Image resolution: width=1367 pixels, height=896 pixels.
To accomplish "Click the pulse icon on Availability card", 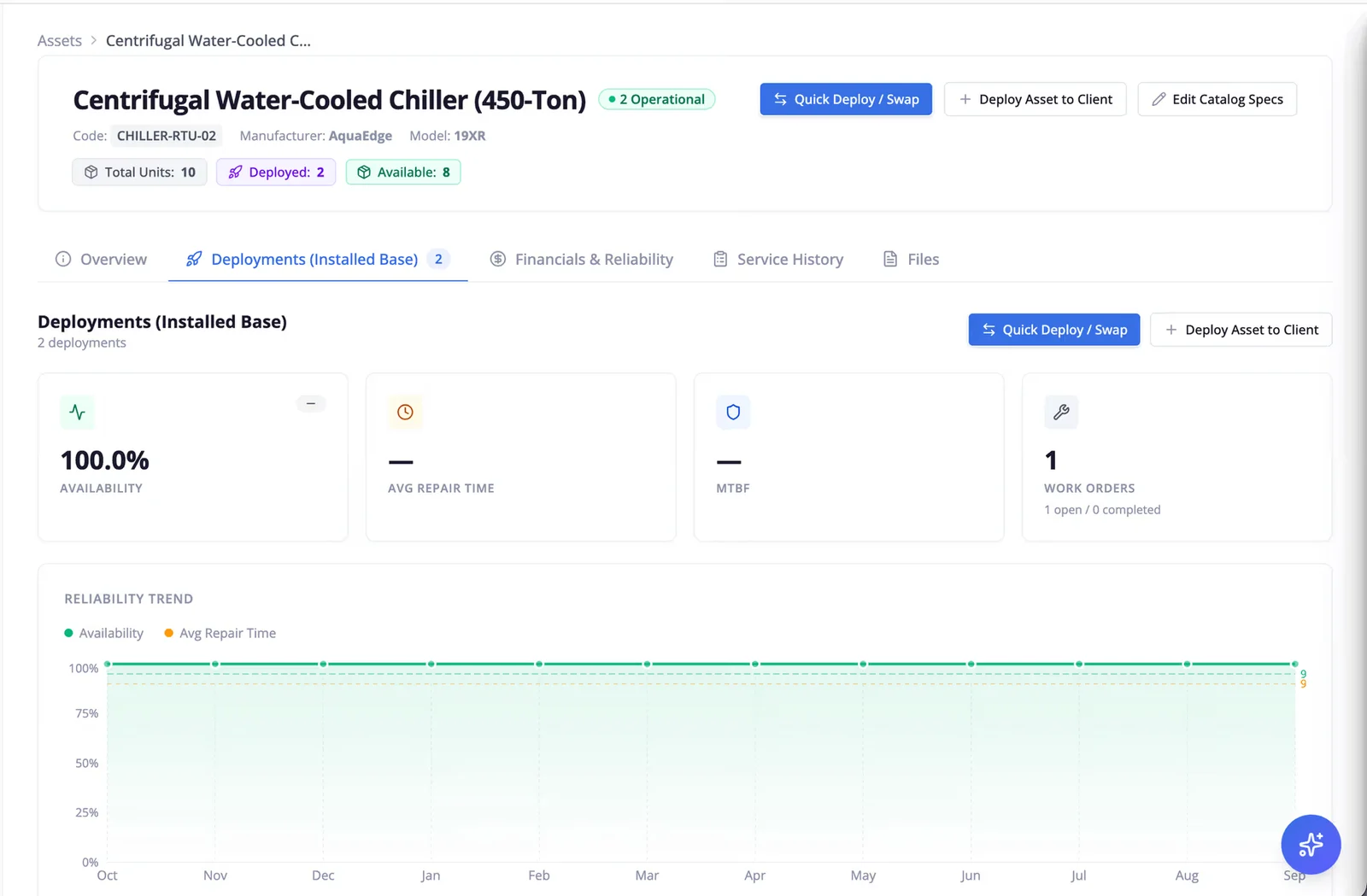I will [x=77, y=412].
